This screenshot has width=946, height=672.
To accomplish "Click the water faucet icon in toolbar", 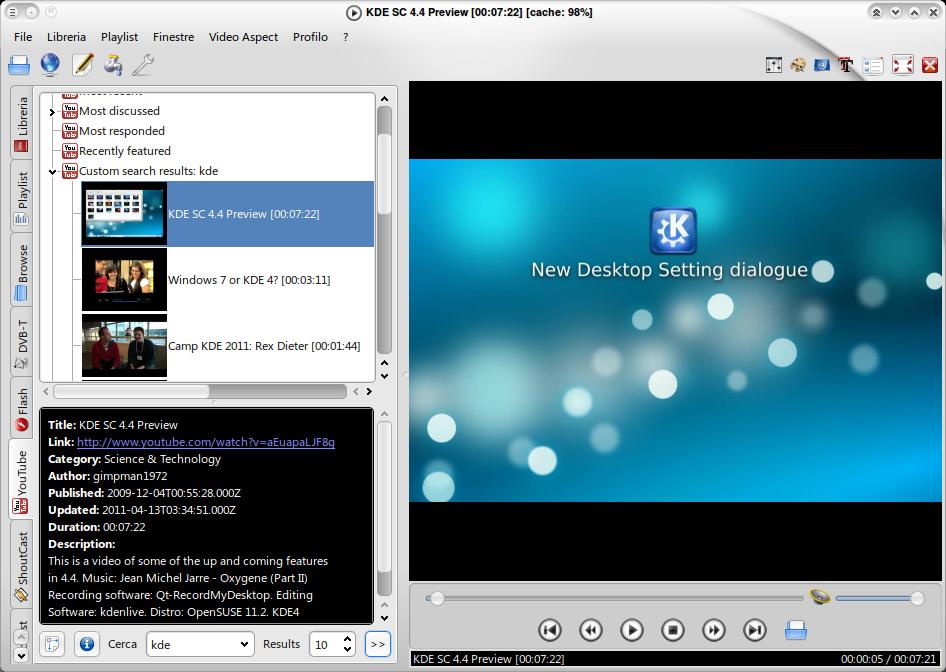I will point(113,65).
